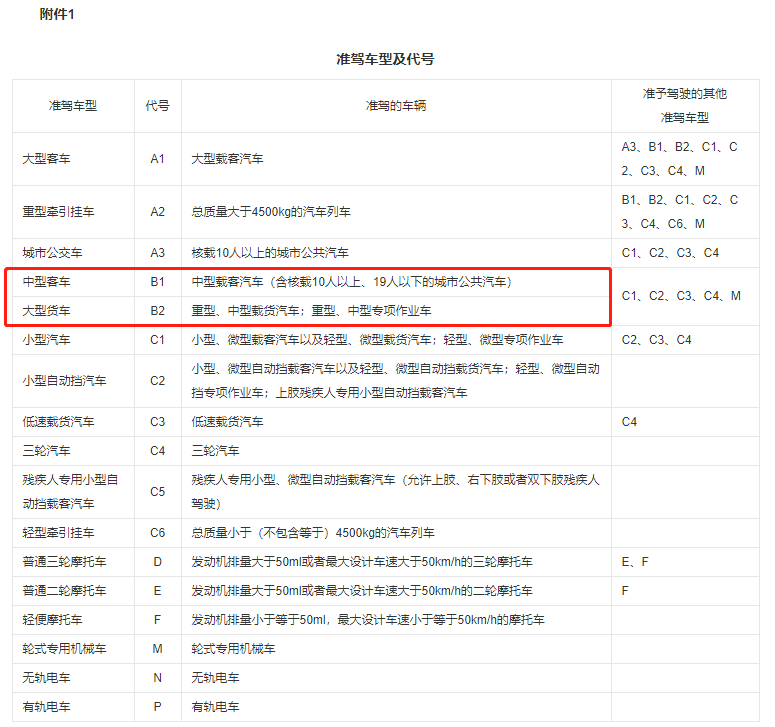This screenshot has width=775, height=727.
Task: Click the code C2 cell
Action: tap(157, 381)
